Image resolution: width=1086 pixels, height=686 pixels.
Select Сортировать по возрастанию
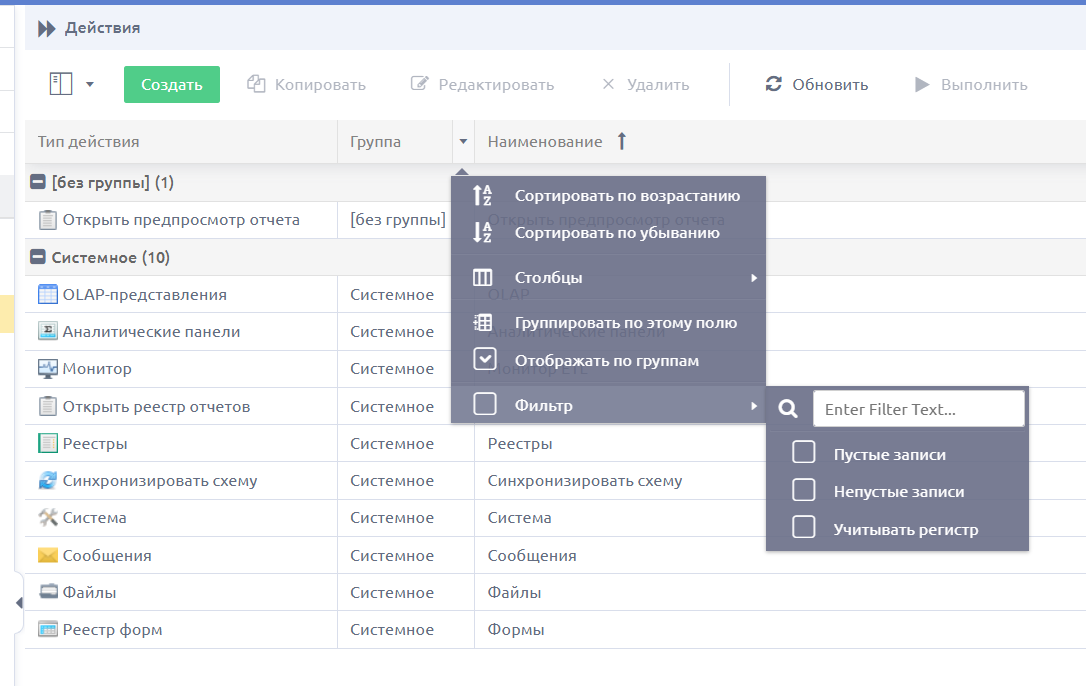point(608,195)
